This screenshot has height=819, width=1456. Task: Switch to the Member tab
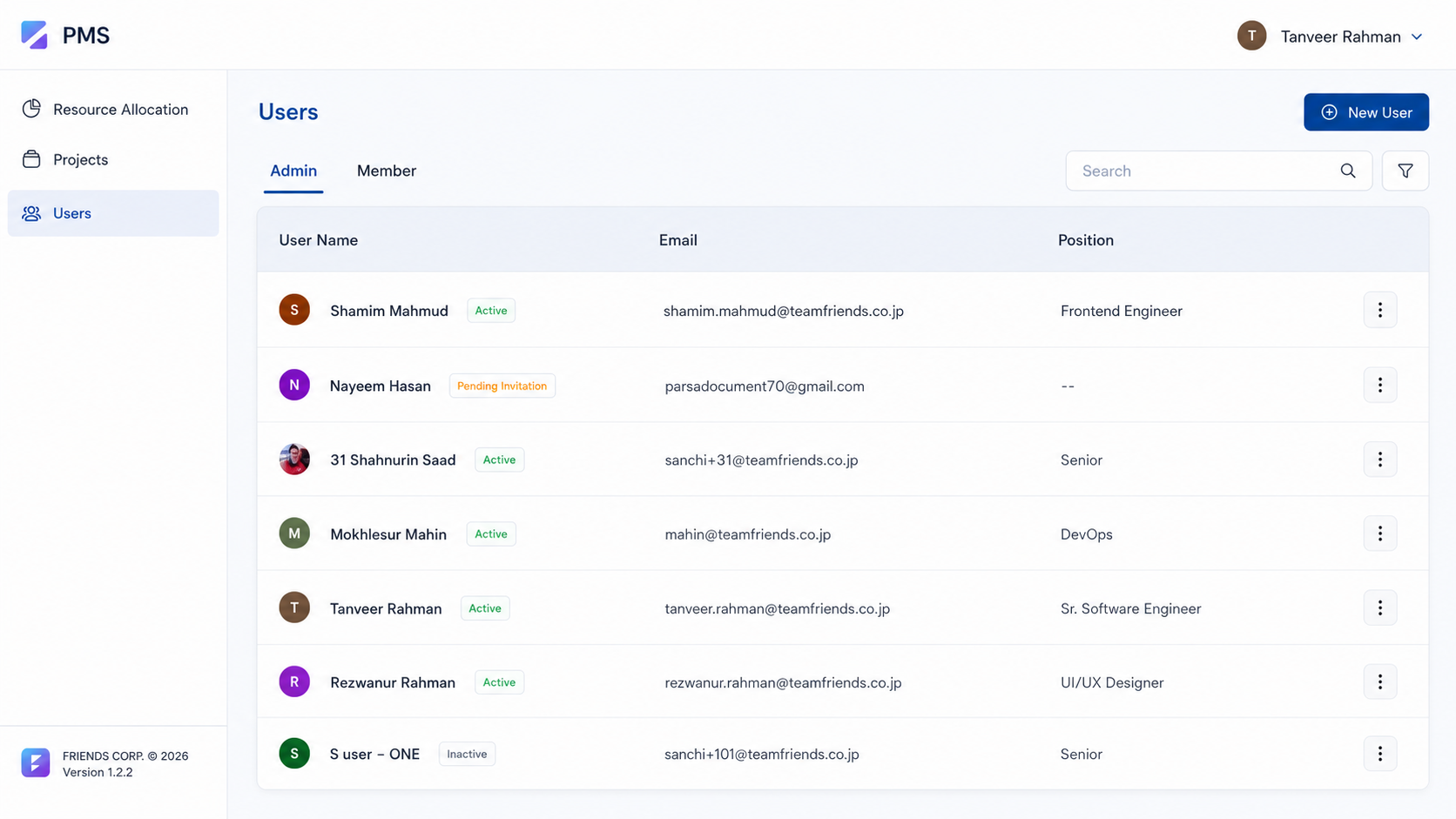[387, 171]
